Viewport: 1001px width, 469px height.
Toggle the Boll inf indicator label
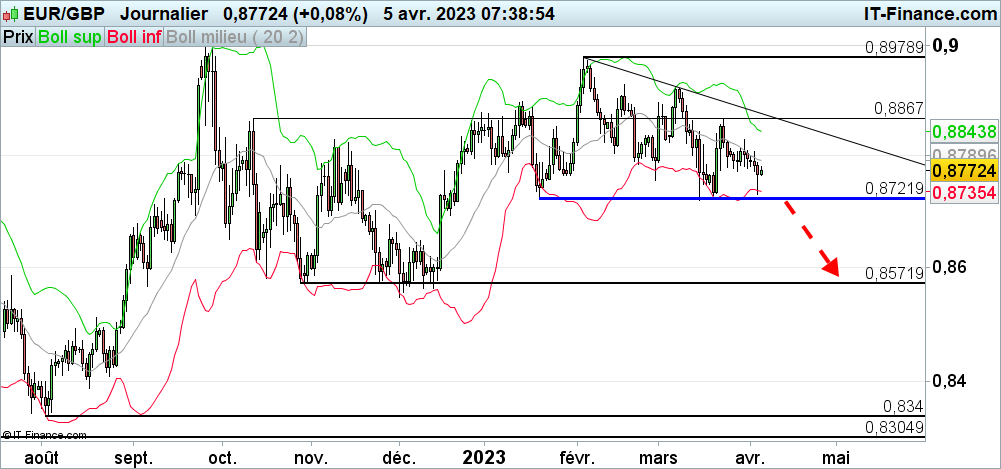point(134,37)
